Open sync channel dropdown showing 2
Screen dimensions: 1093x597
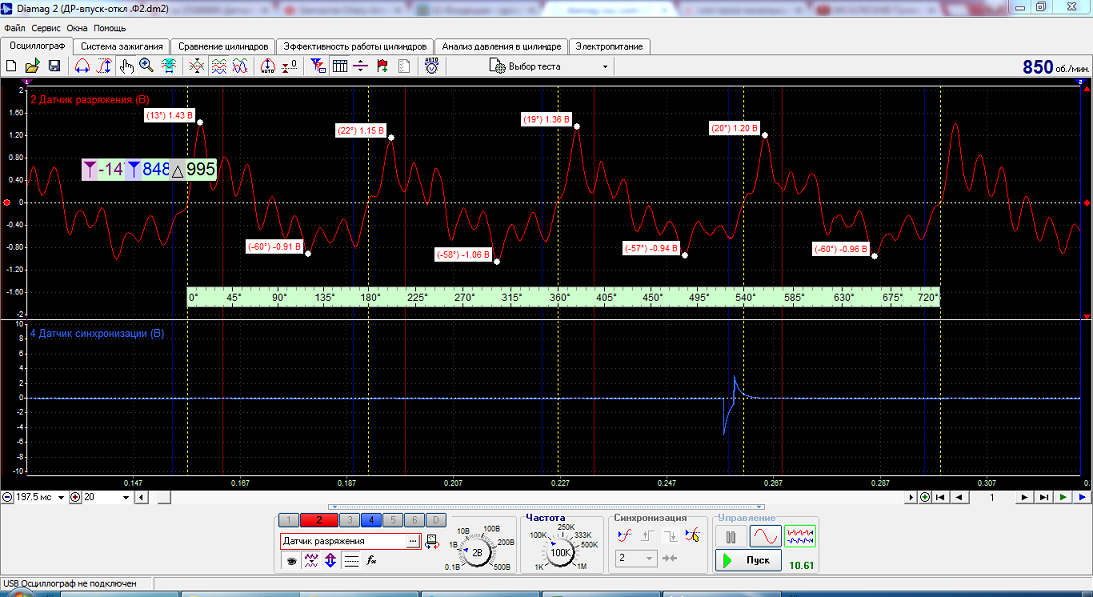(636, 558)
